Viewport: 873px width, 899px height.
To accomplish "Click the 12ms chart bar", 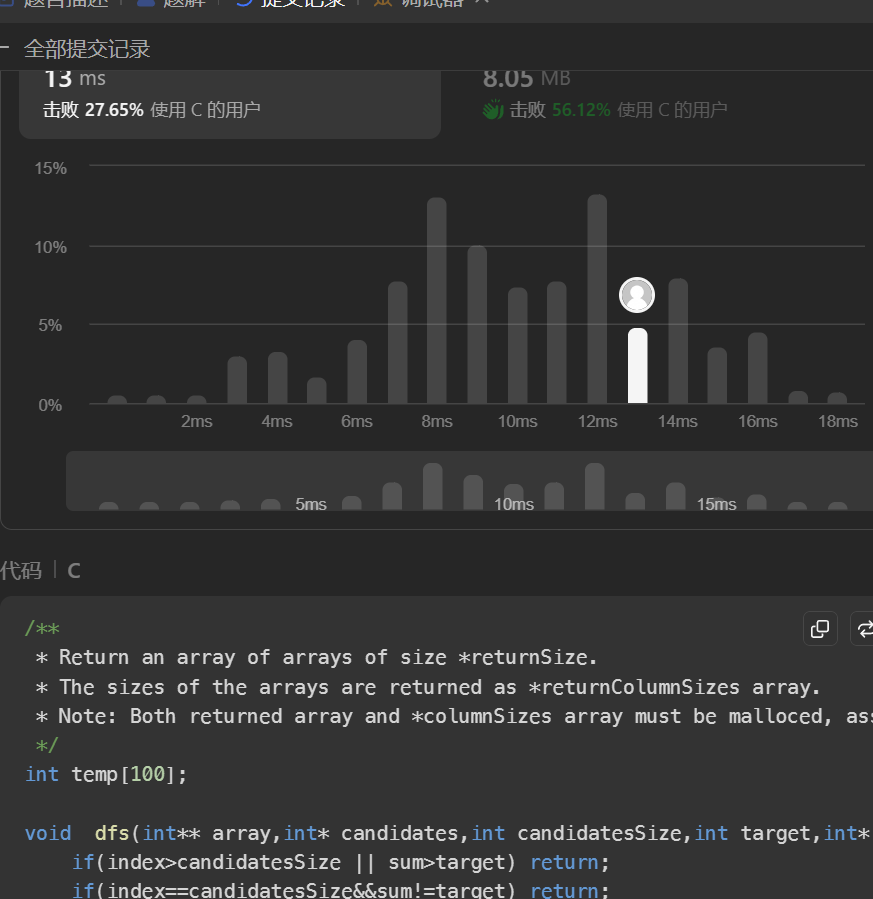I will [597, 299].
